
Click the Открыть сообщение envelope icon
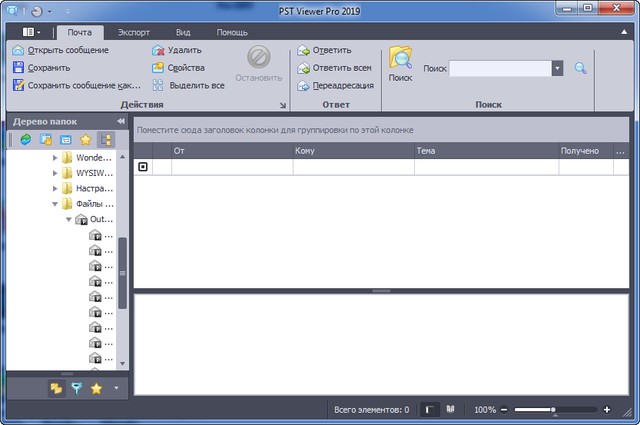coord(18,50)
